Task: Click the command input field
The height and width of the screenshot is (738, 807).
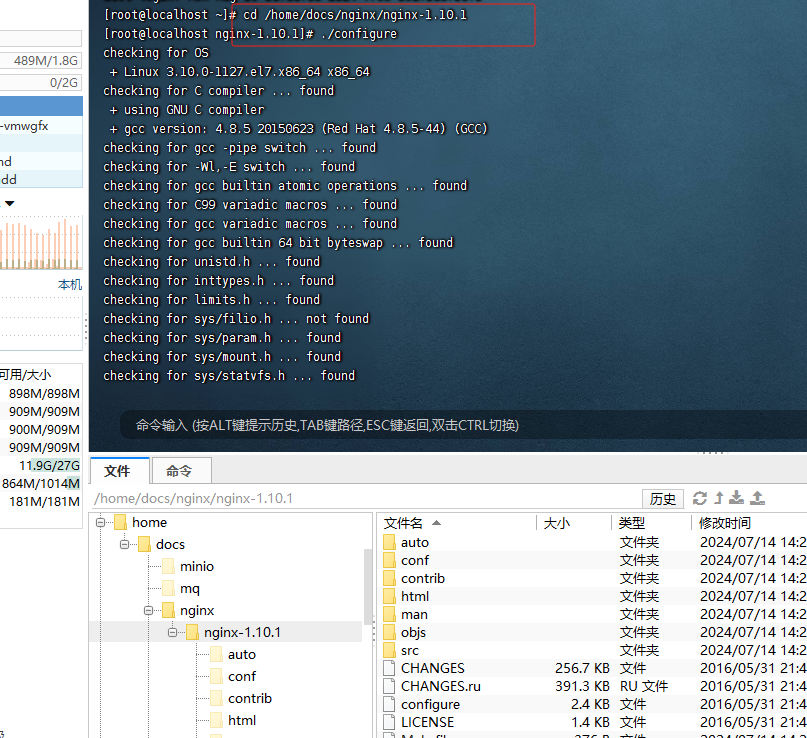Action: (450, 425)
